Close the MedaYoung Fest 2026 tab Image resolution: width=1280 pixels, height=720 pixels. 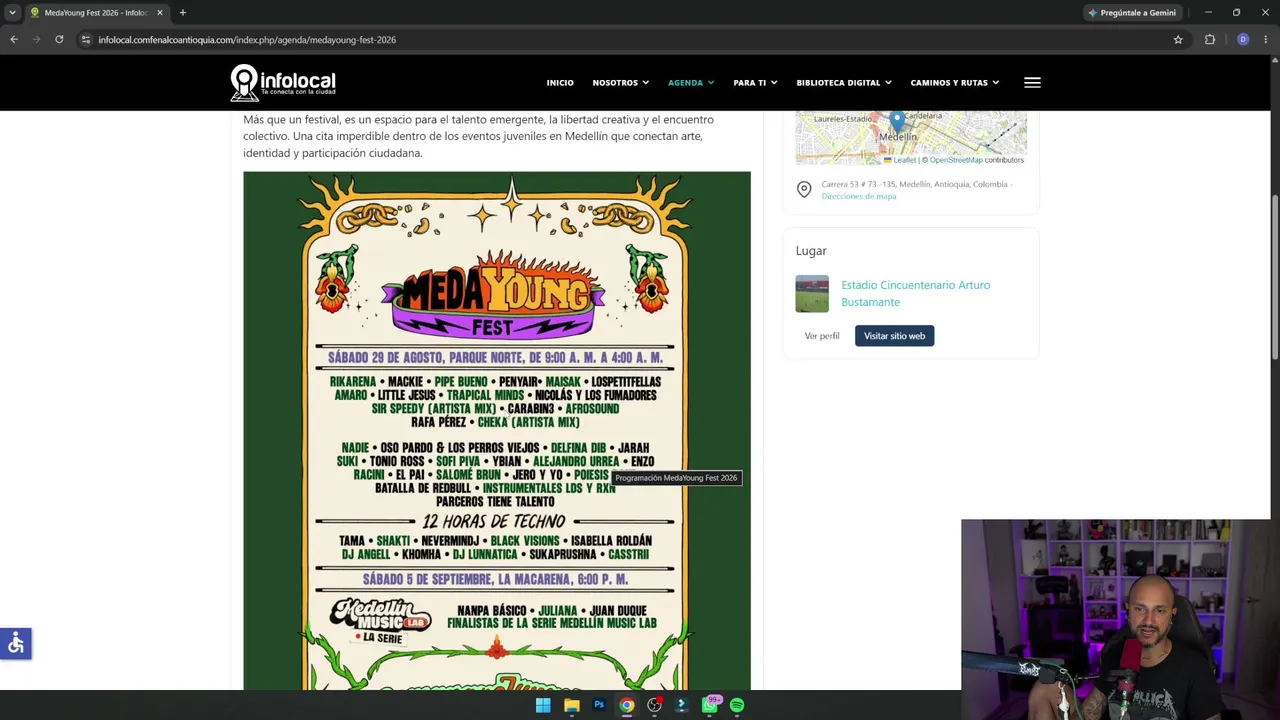[x=159, y=13]
